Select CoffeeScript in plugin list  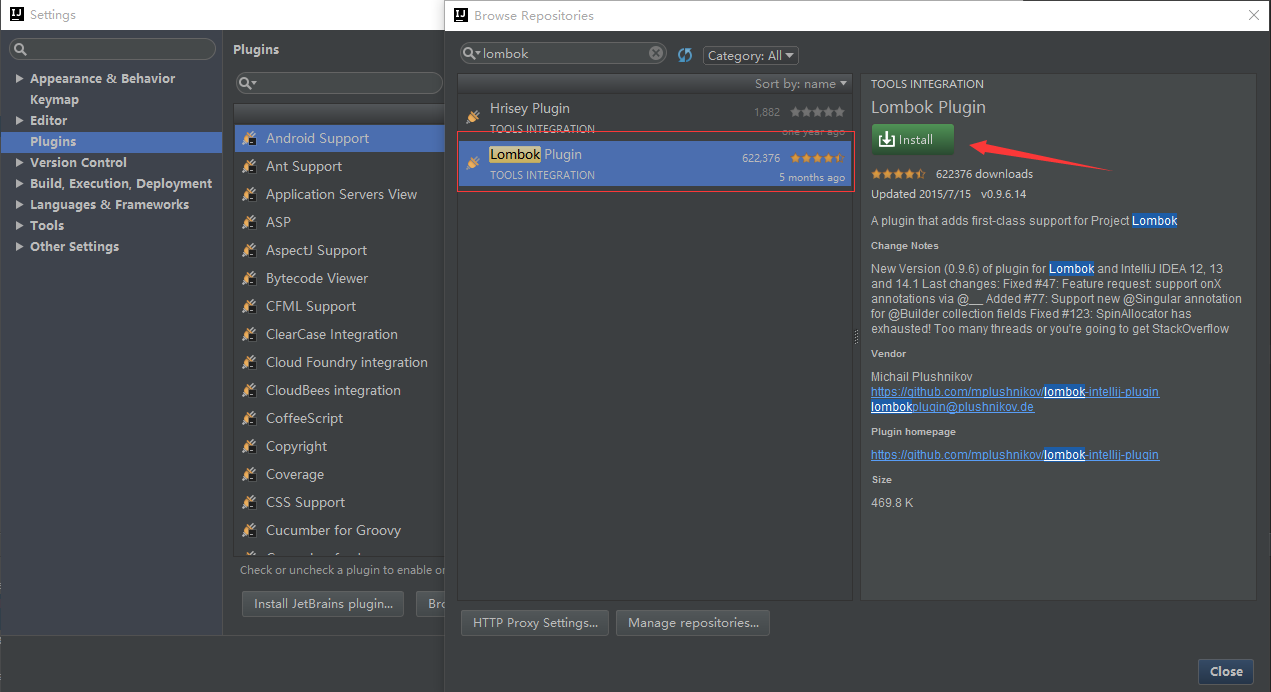(339, 418)
